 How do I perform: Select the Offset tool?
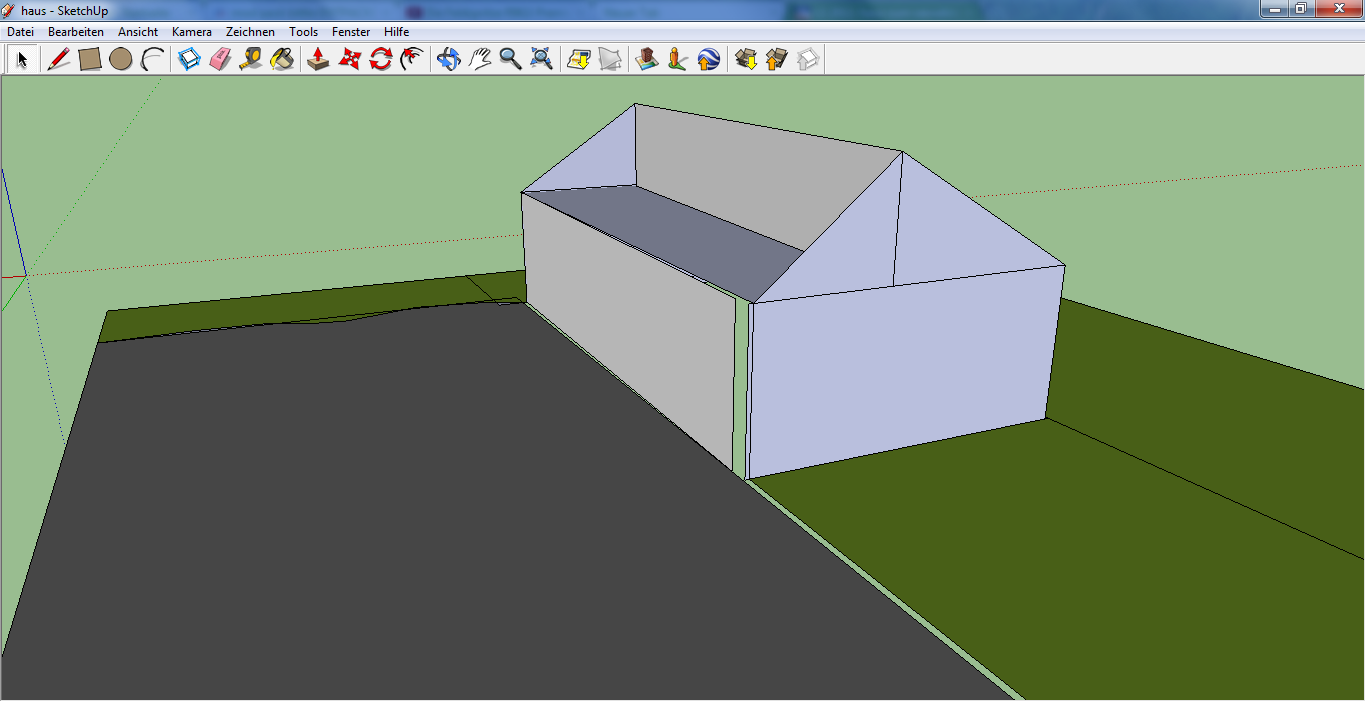click(x=411, y=59)
